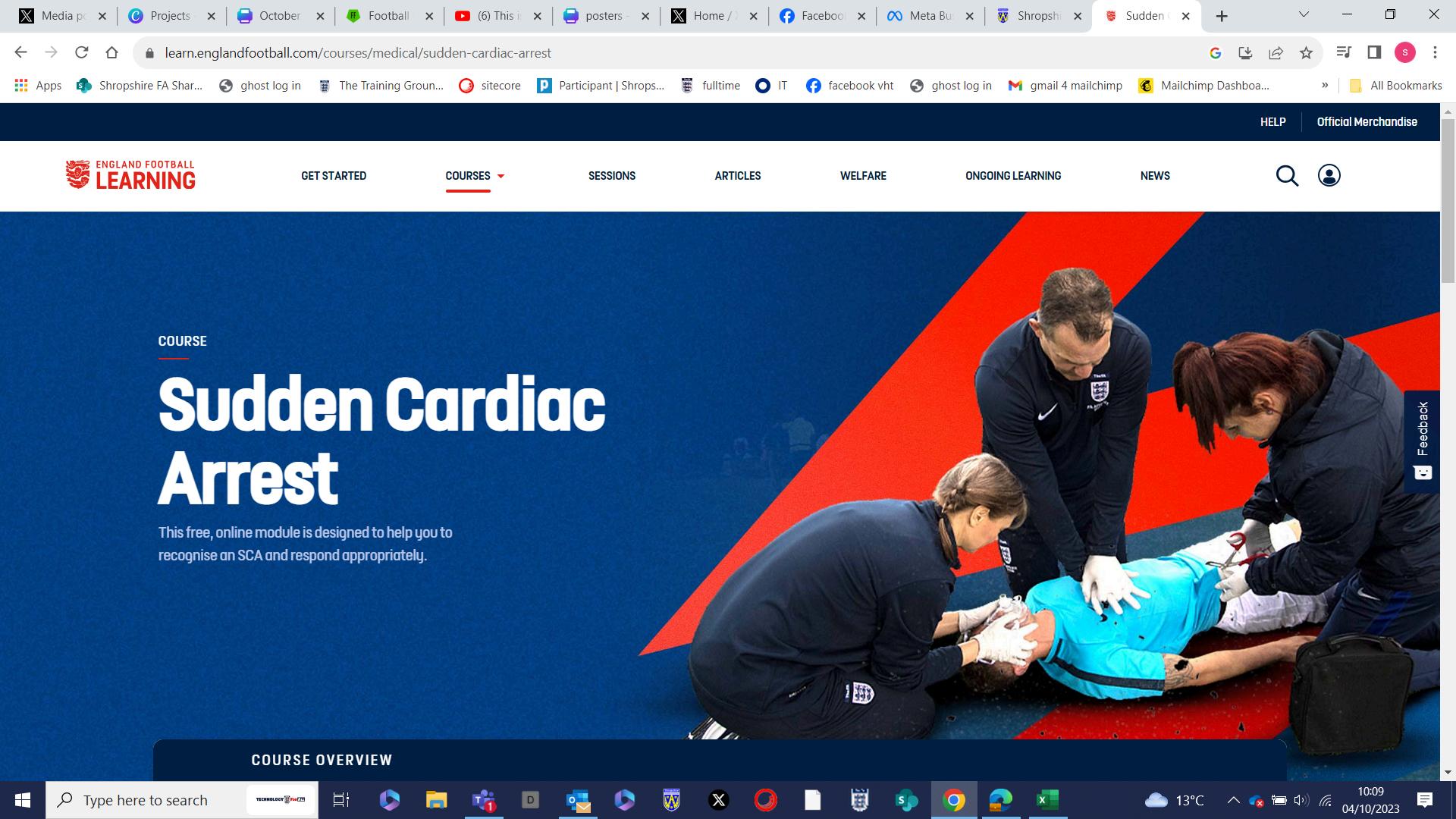
Task: Click the share this page icon
Action: click(1276, 53)
